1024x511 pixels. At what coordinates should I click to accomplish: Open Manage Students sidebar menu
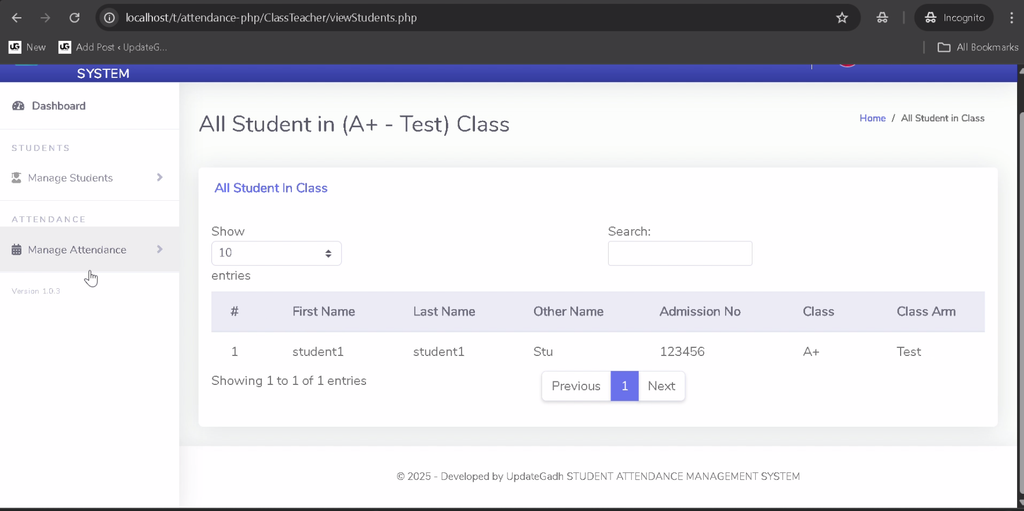[x=89, y=178]
